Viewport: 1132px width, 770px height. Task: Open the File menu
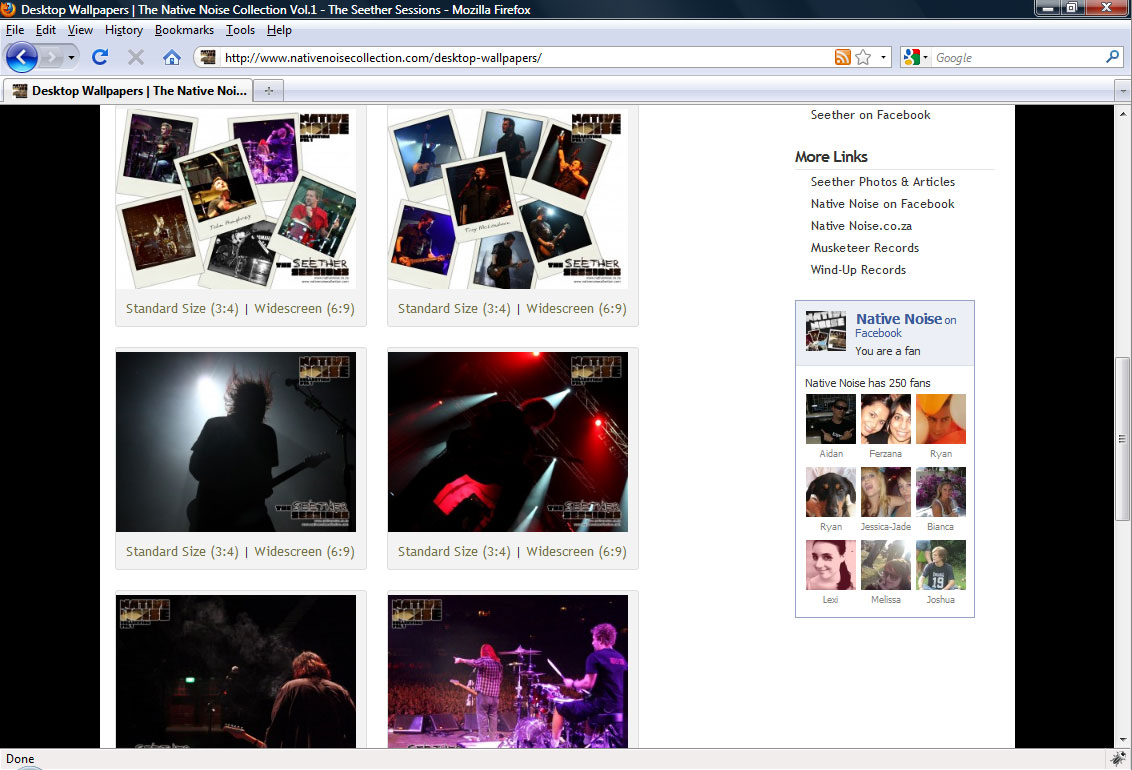(x=14, y=30)
